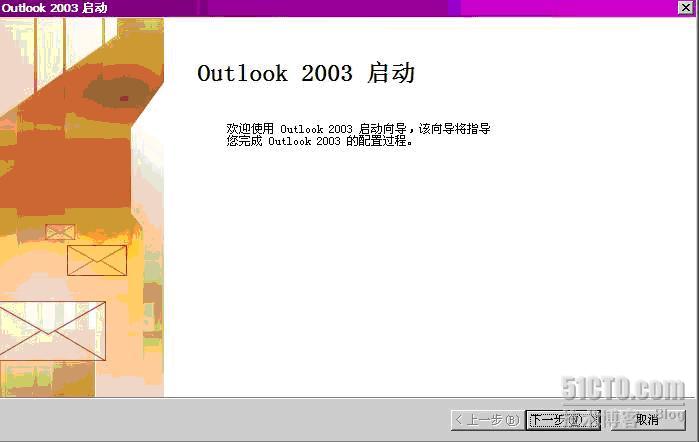Click the 下一步 (Next) button
Viewport: 699px width, 442px height.
pyautogui.click(x=563, y=420)
